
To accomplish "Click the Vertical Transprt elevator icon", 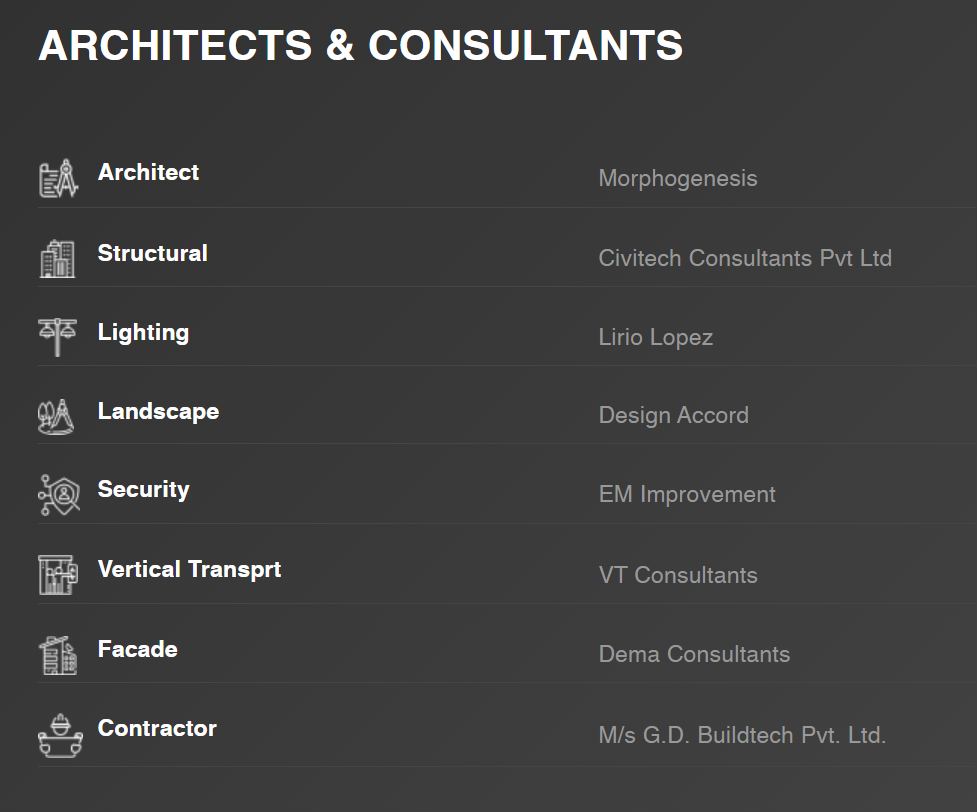I will point(58,575).
